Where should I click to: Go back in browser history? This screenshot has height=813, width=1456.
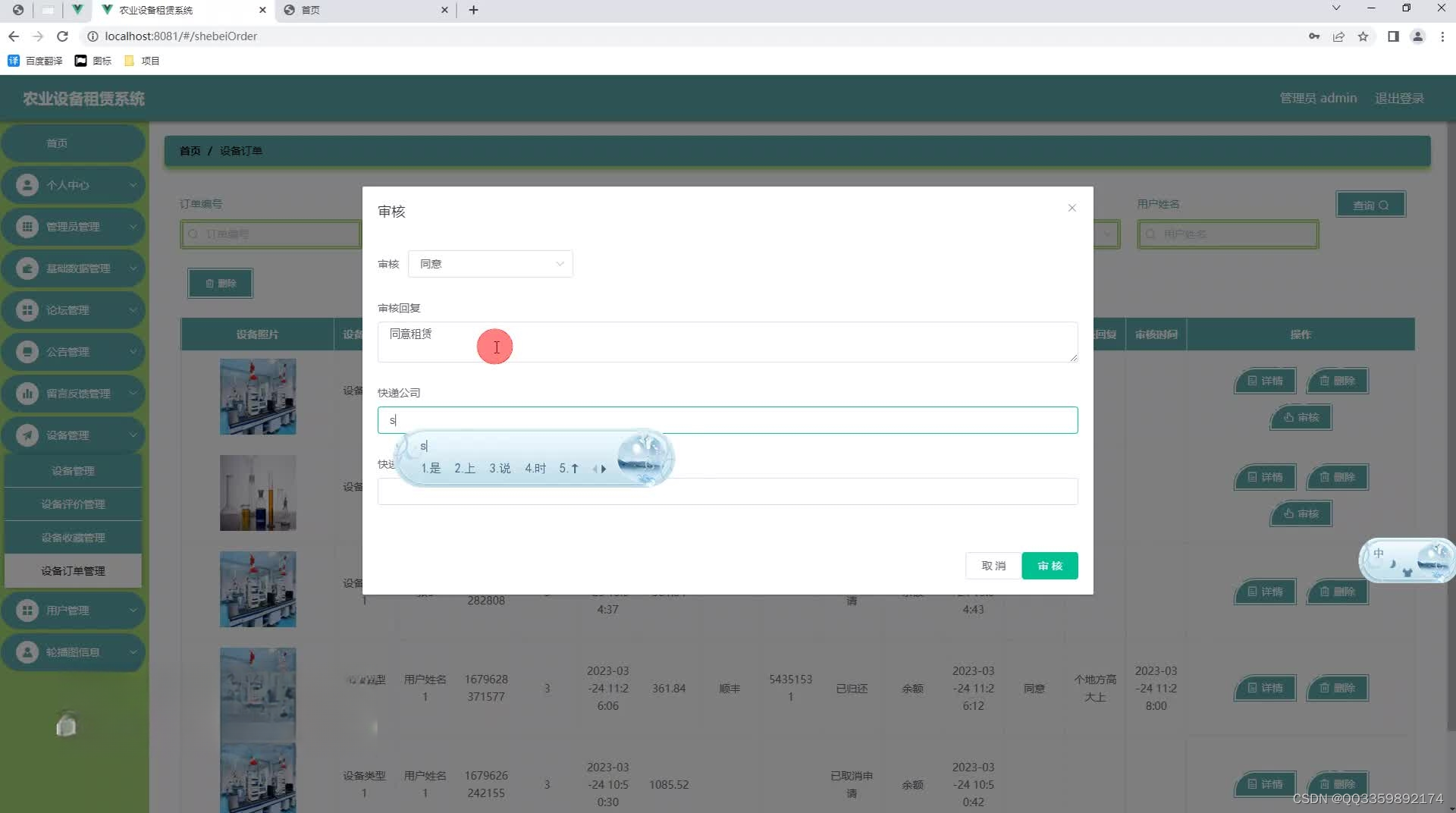(x=14, y=36)
